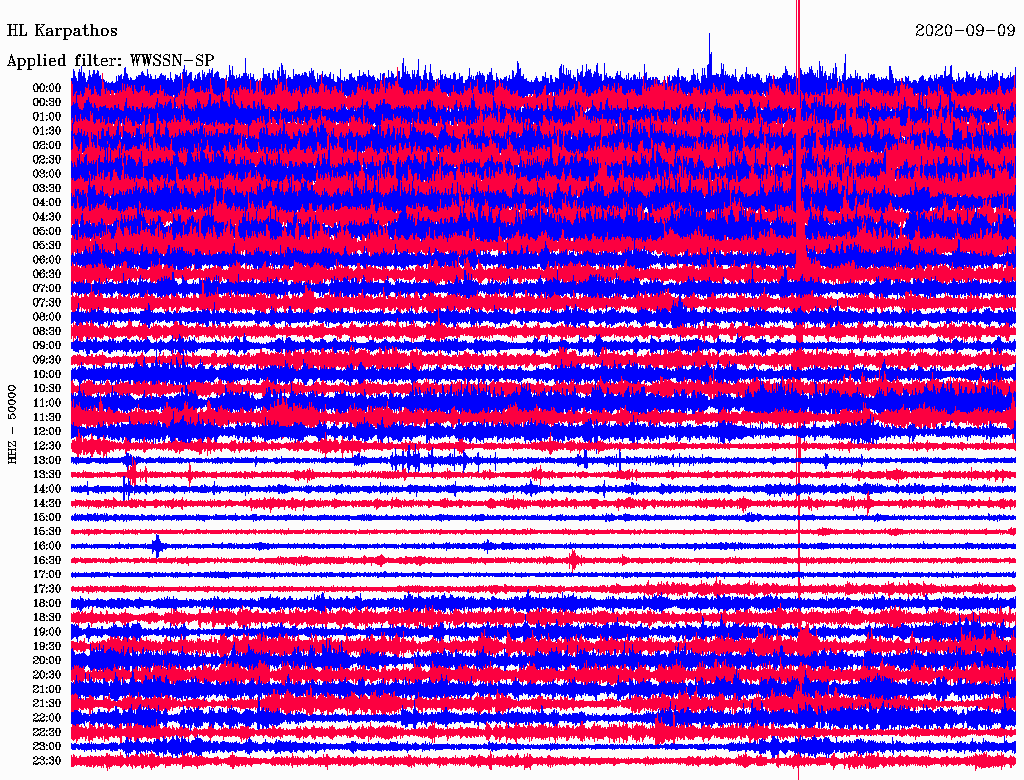This screenshot has width=1024, height=780.
Task: Select the 21:30 time label
Action: pyautogui.click(x=47, y=704)
